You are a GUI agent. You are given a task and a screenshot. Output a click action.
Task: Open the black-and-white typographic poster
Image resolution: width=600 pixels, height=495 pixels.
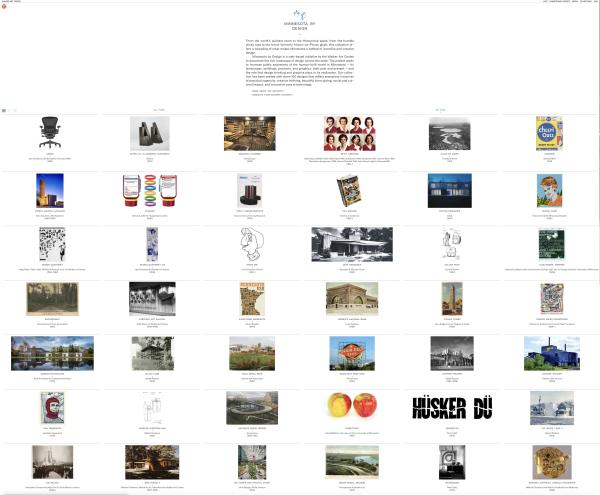coord(52,244)
